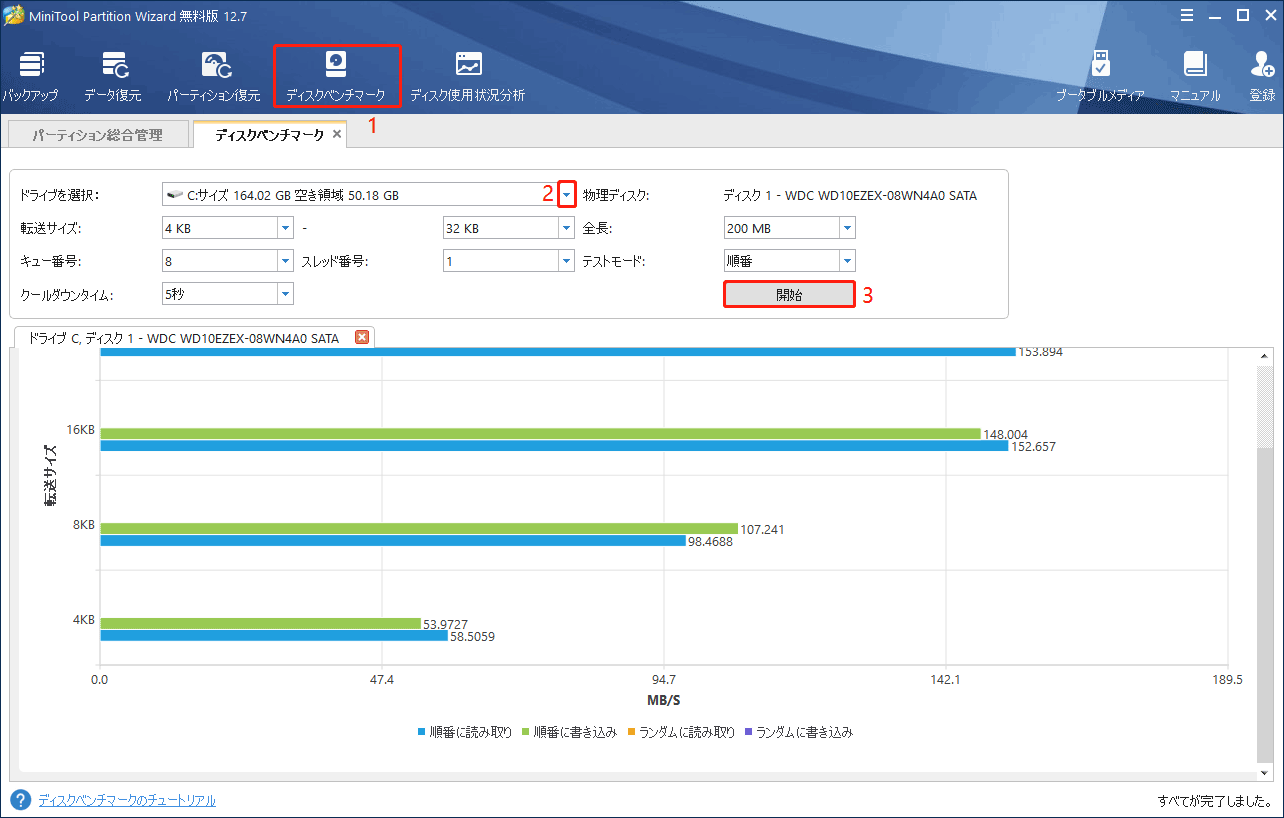Launch データ復元 data recovery
Image resolution: width=1284 pixels, height=818 pixels.
(x=113, y=77)
